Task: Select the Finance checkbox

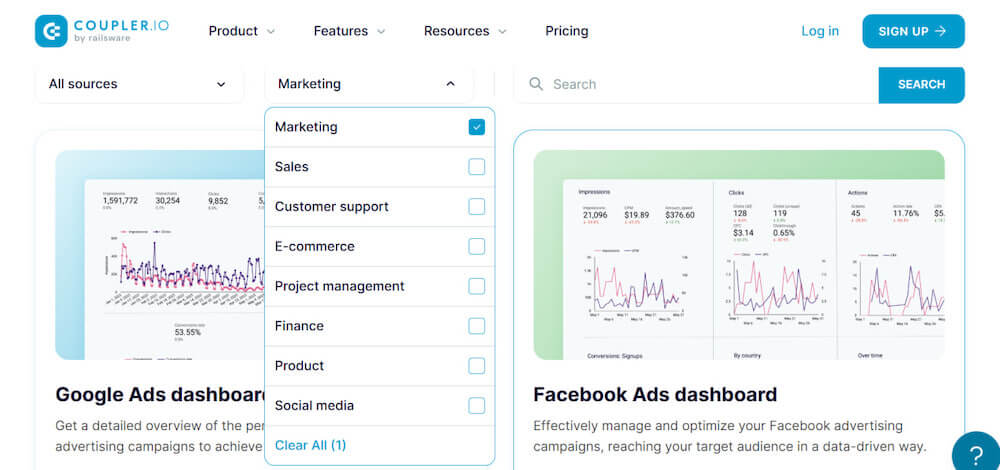Action: (477, 326)
